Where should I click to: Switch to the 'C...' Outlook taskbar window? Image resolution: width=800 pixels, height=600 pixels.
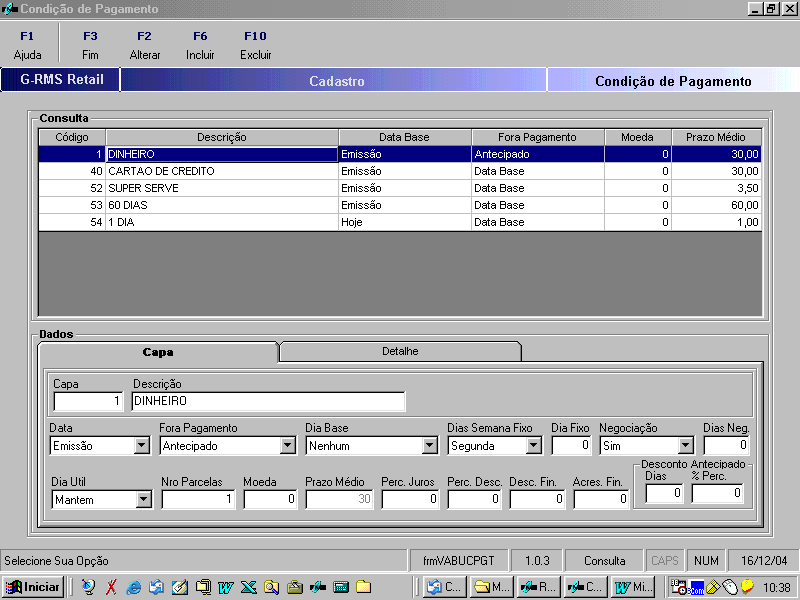click(x=444, y=587)
